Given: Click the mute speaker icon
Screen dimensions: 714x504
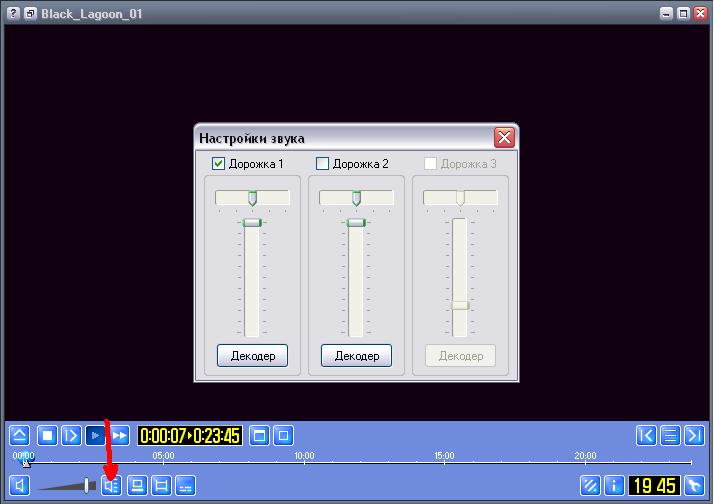Looking at the screenshot, I should 19,486.
